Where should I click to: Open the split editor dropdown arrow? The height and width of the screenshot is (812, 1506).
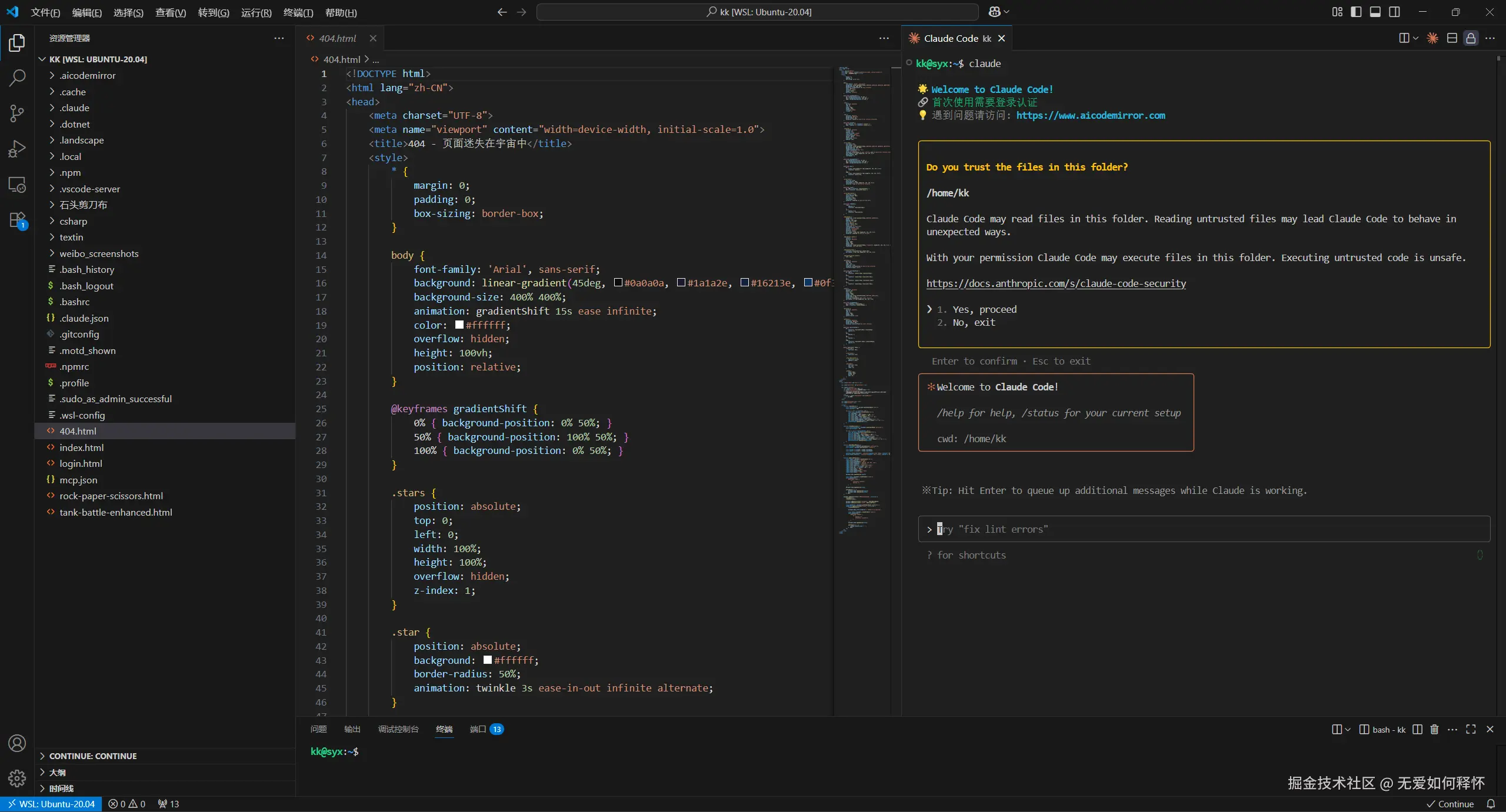click(x=1415, y=38)
